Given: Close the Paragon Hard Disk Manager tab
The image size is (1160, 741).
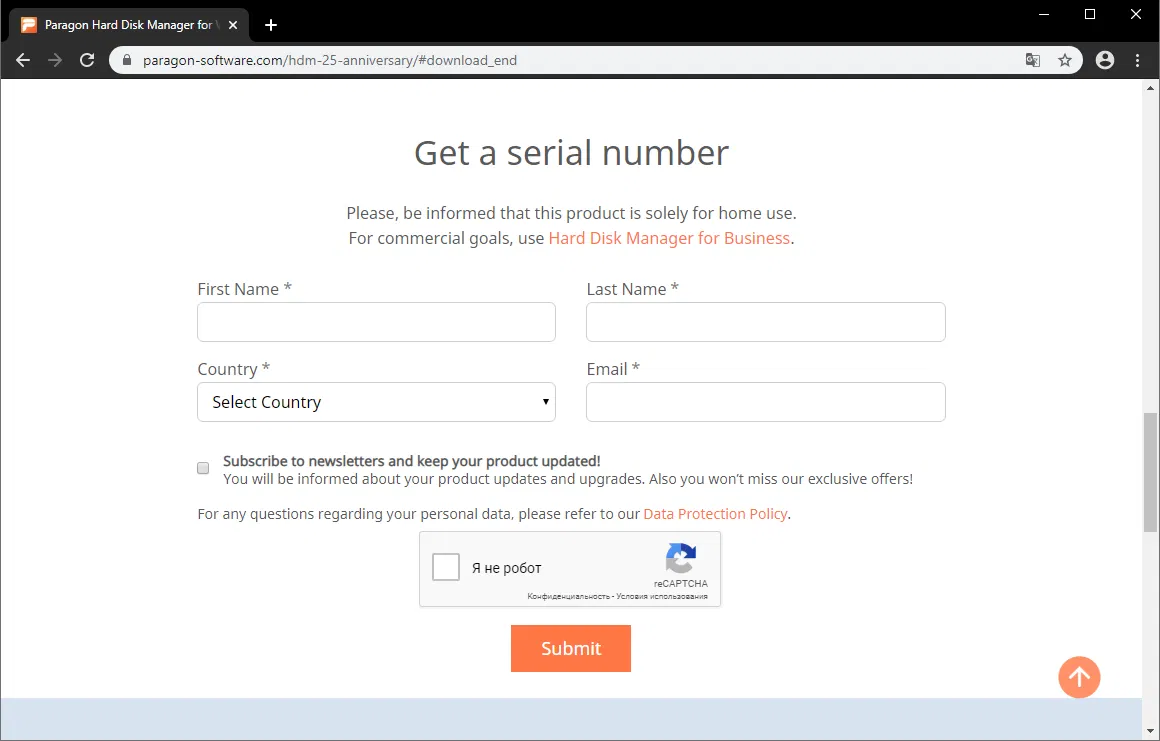Looking at the screenshot, I should point(233,25).
